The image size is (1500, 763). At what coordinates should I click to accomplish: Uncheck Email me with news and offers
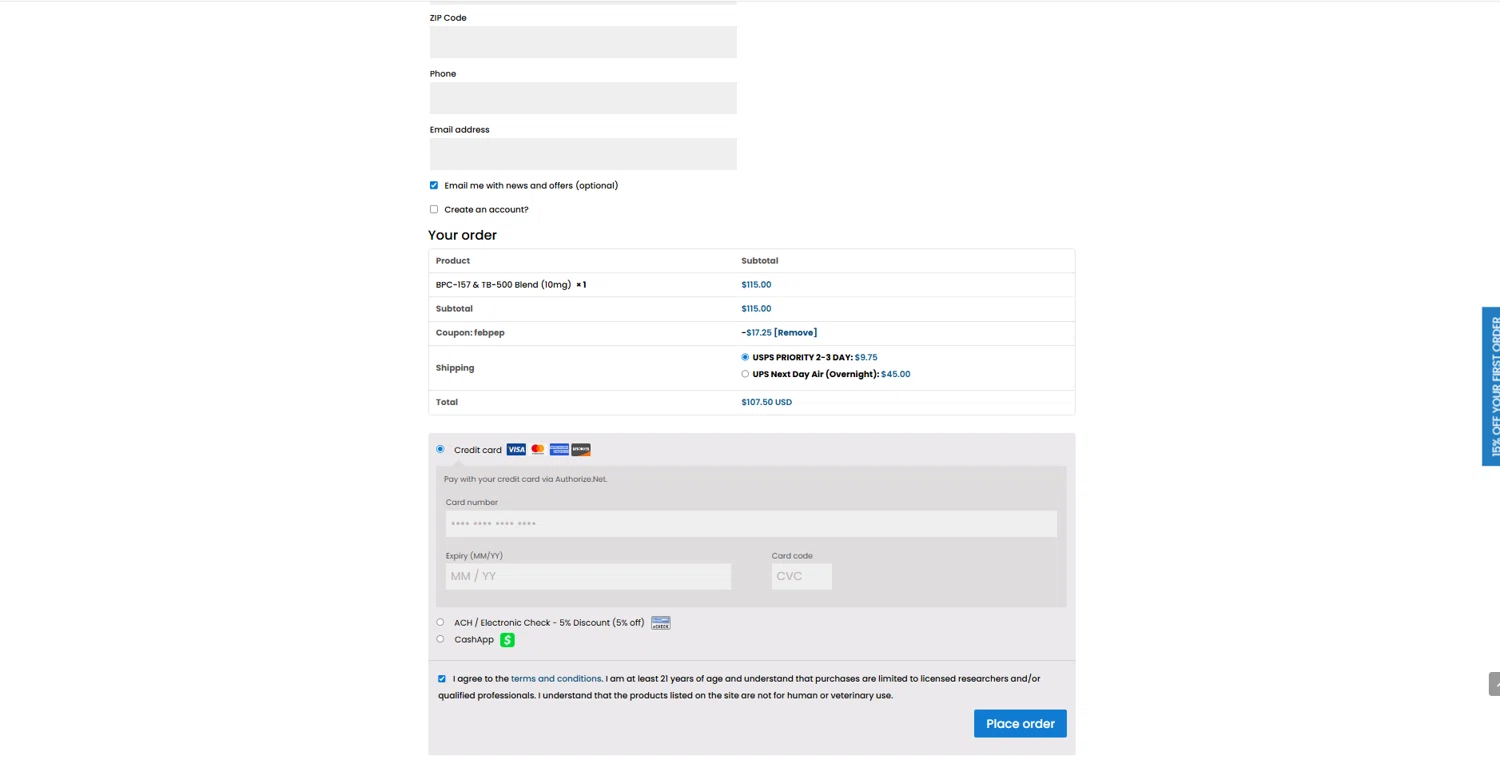[x=434, y=185]
